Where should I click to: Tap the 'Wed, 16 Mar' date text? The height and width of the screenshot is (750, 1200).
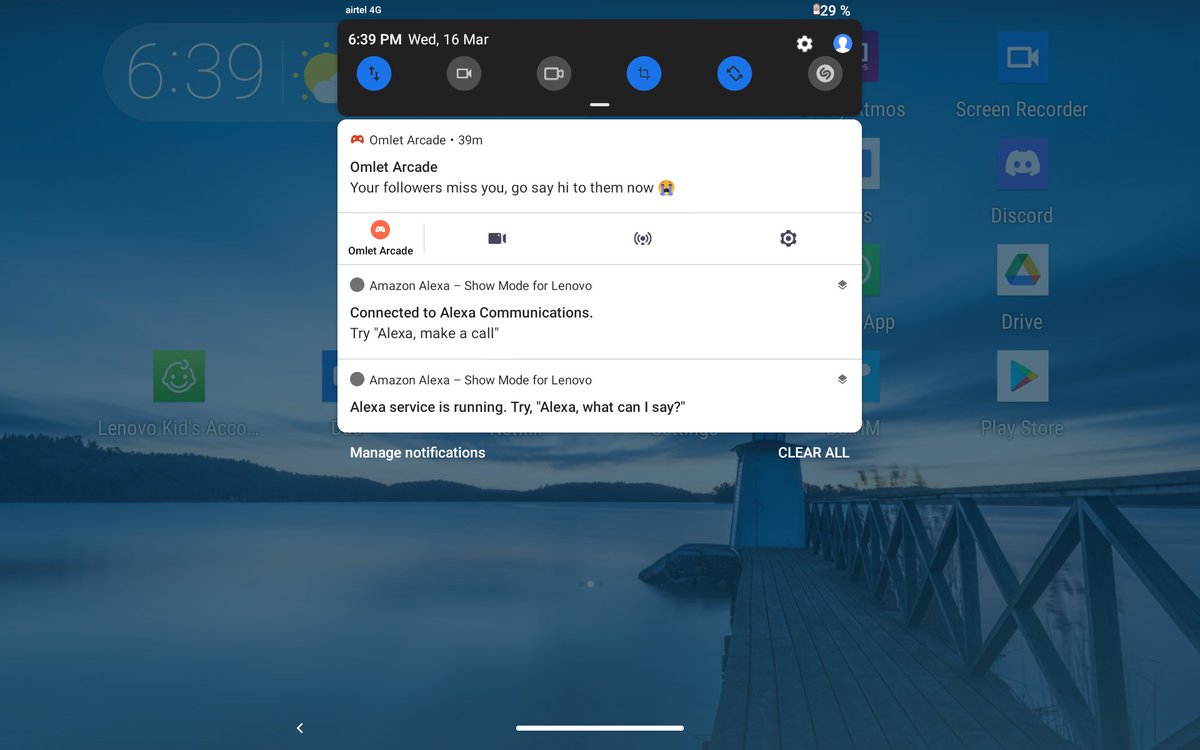click(x=448, y=40)
